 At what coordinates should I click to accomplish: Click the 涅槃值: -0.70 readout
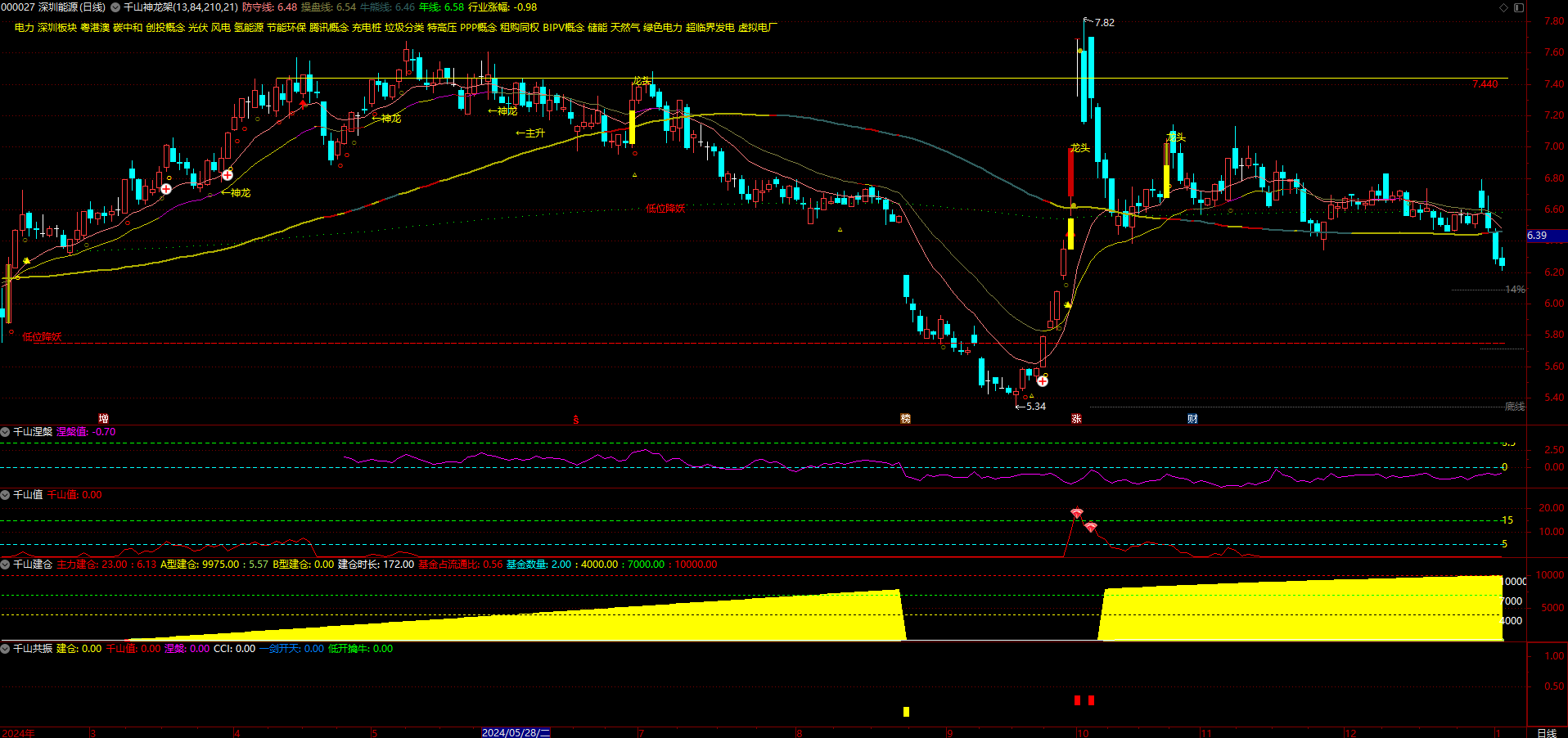(x=86, y=432)
